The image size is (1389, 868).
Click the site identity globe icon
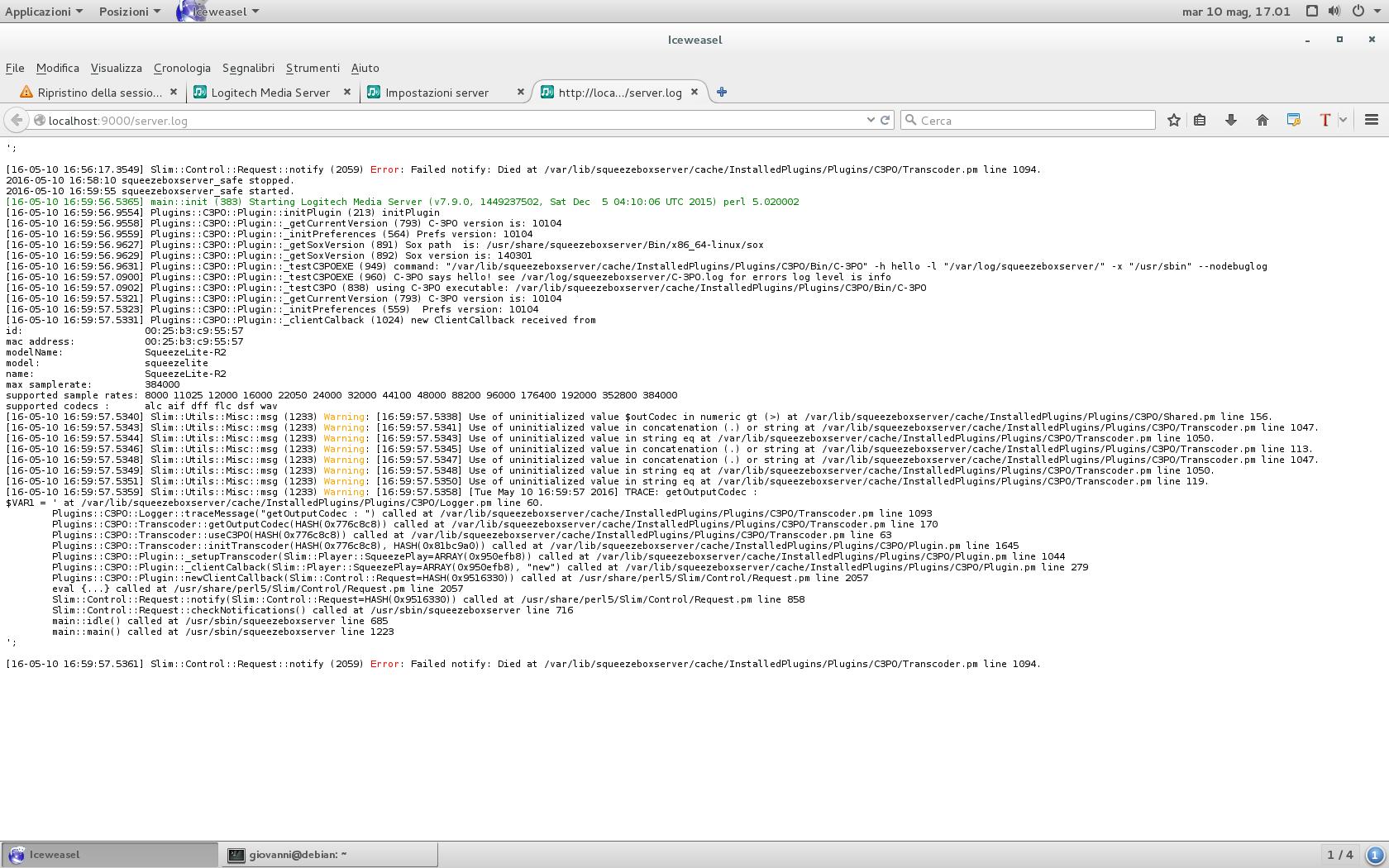[39, 121]
